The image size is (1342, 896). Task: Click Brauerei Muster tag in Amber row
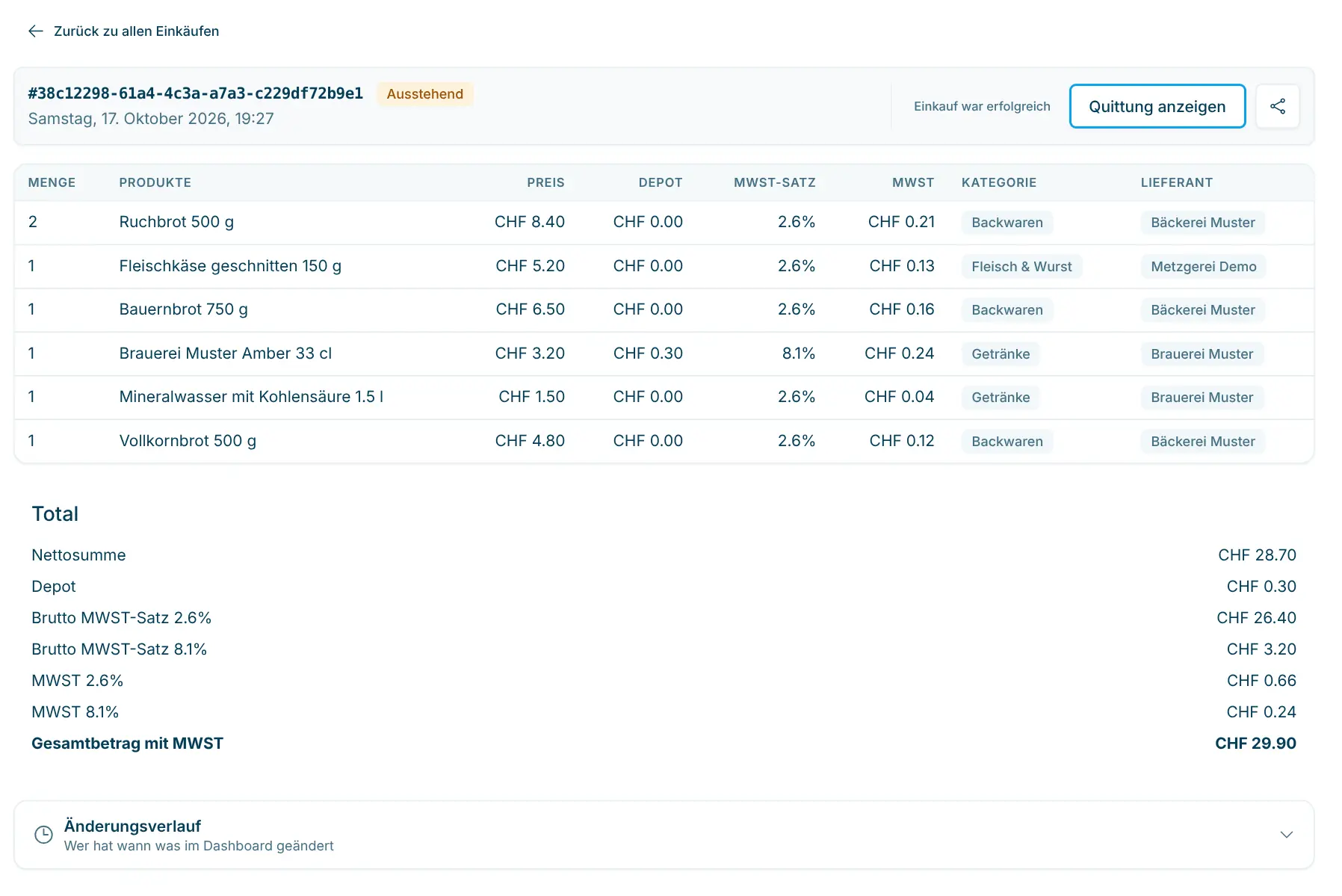(x=1202, y=353)
